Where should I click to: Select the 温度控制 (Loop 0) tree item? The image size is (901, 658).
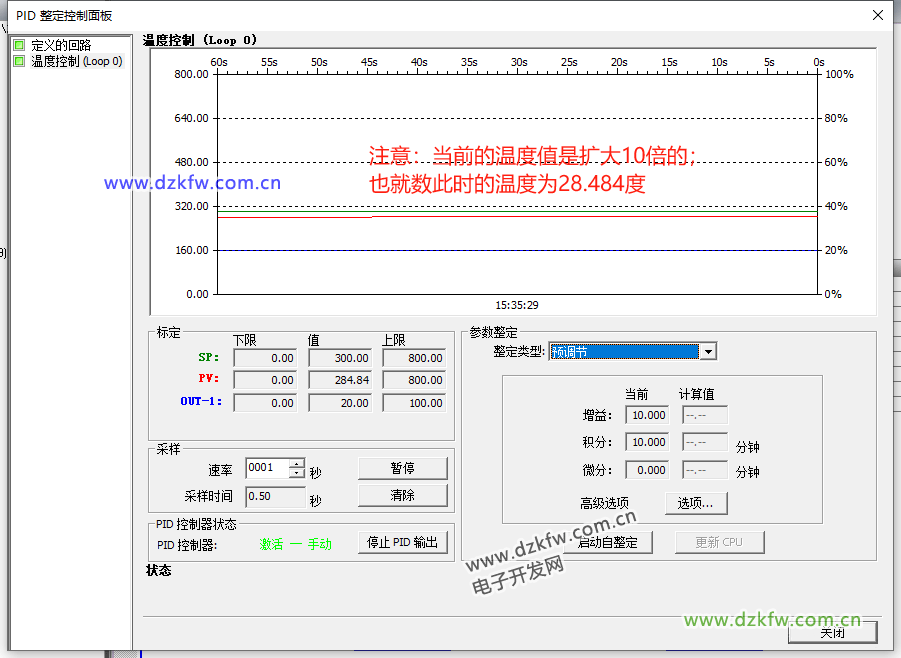(76, 61)
